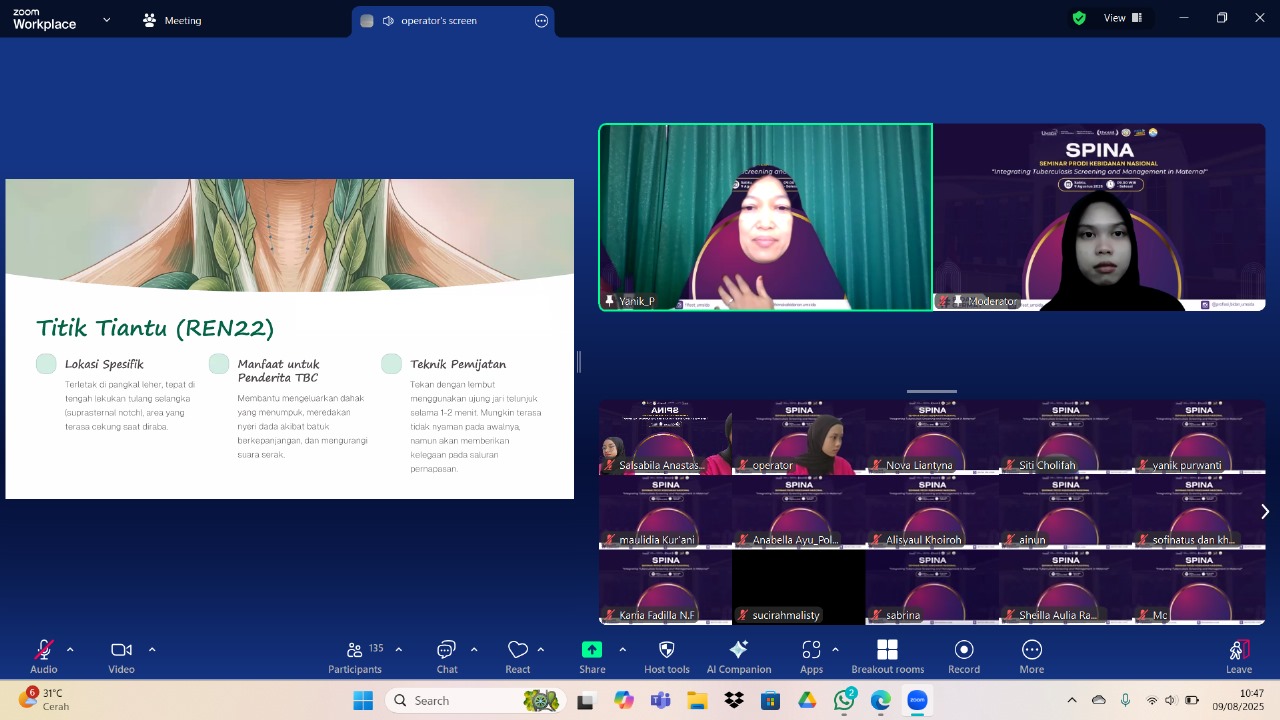Open the Zoom Workplace dropdown arrow
This screenshot has width=1280, height=720.
[x=107, y=20]
